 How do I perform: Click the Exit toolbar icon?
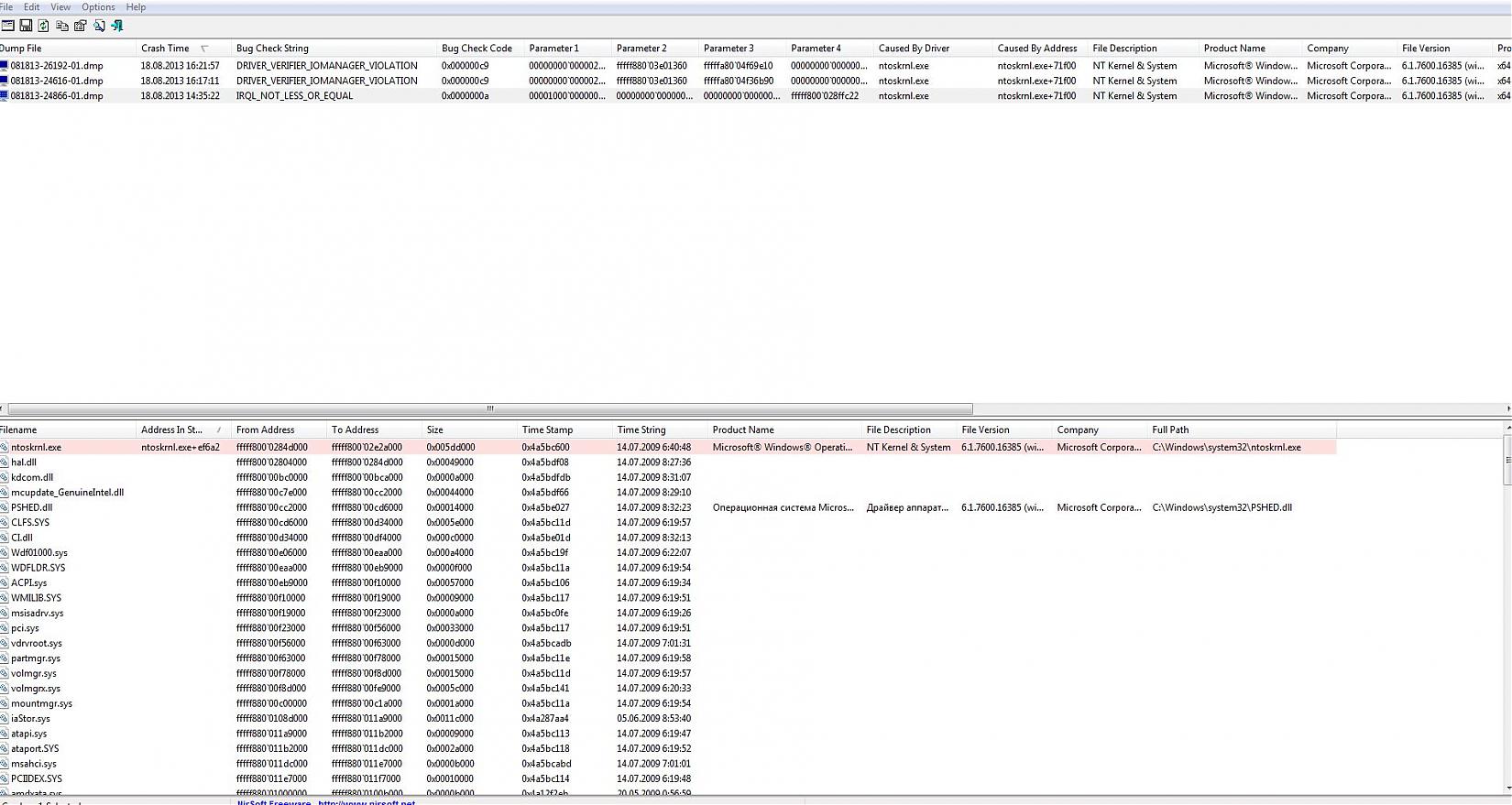coord(116,26)
